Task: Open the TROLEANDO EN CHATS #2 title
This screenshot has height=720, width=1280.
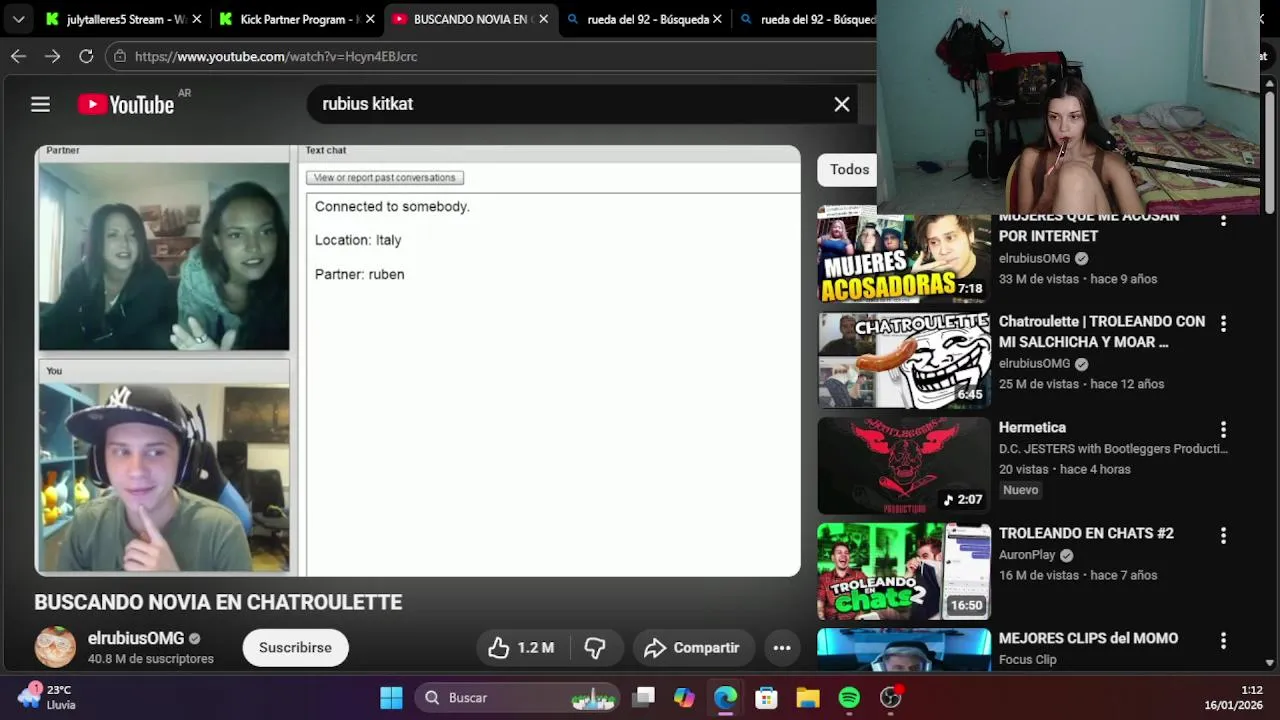Action: pyautogui.click(x=1086, y=533)
